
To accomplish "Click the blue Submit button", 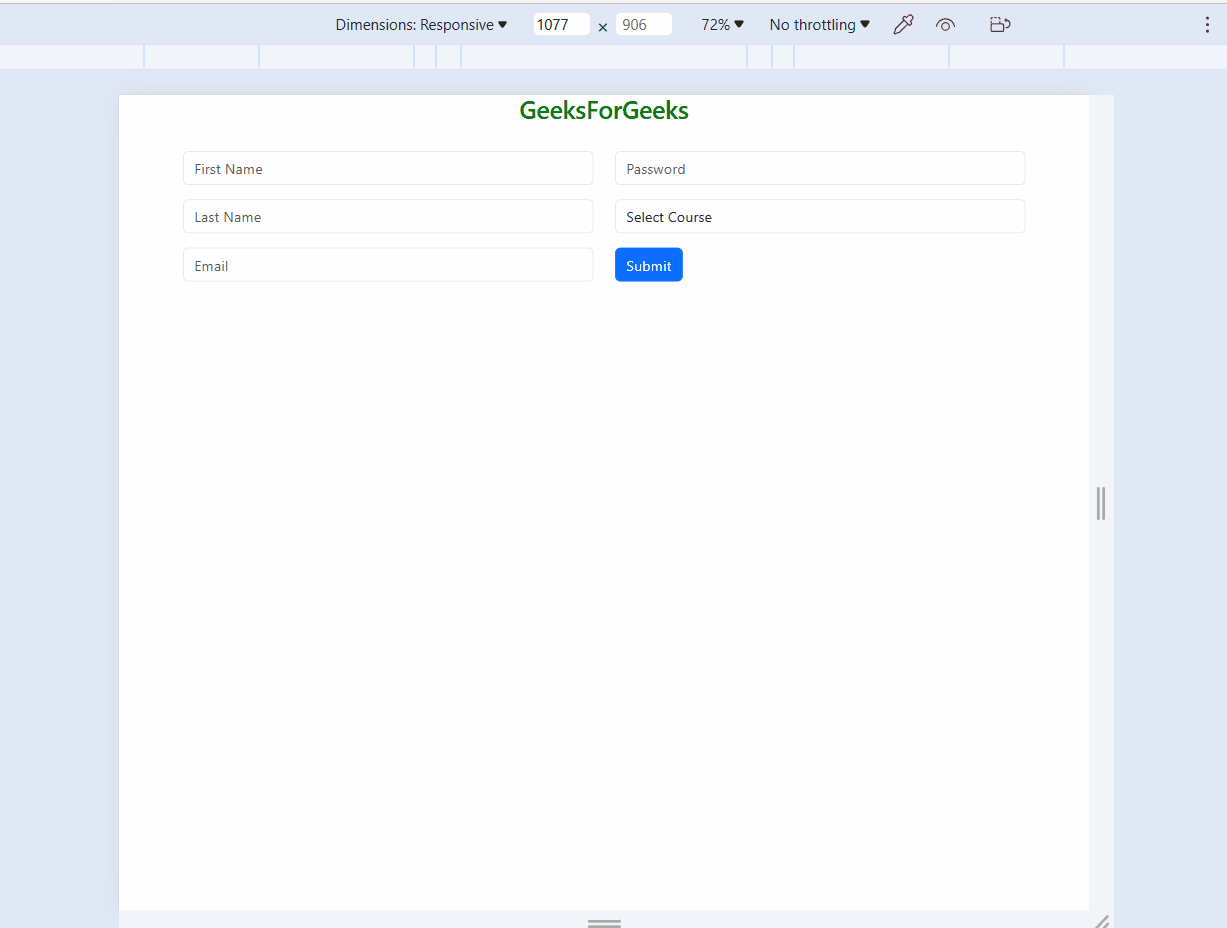I will [649, 265].
